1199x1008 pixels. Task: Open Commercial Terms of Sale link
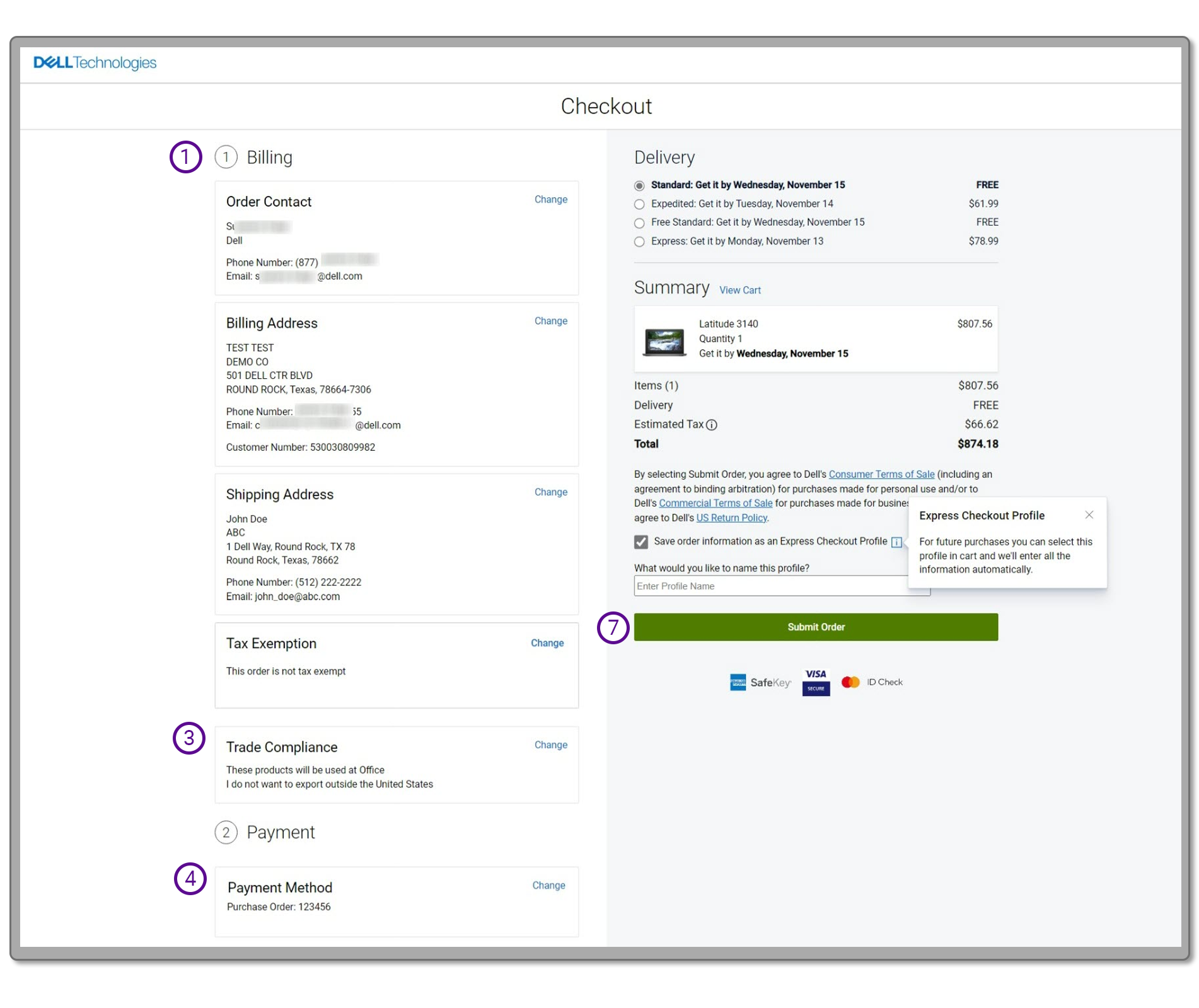pyautogui.click(x=715, y=503)
